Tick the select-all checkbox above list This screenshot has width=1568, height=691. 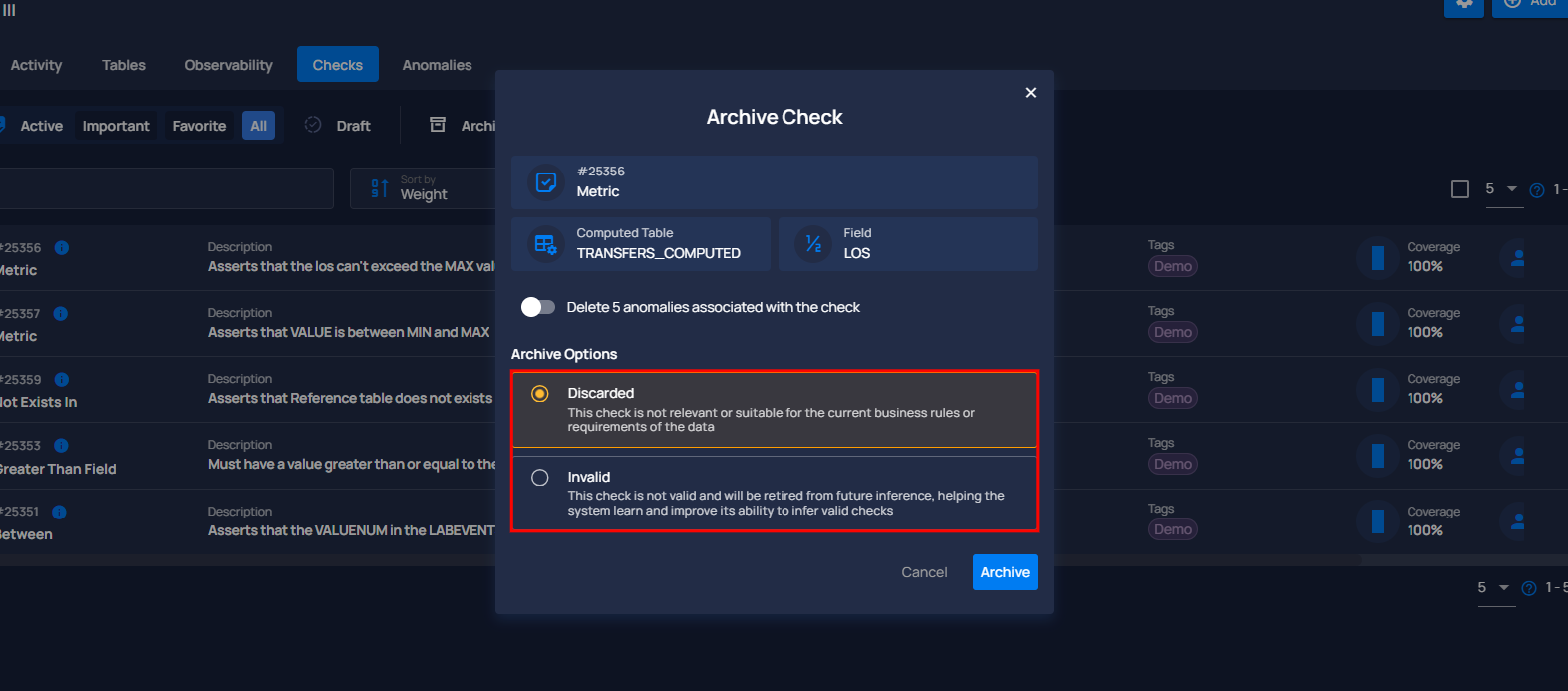pyautogui.click(x=1460, y=189)
